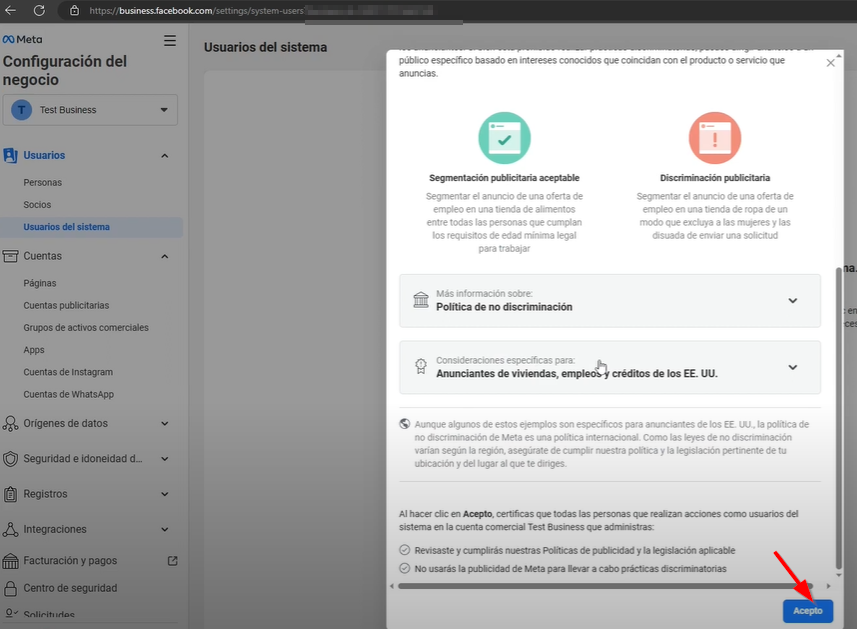Collapse the Usuarios section
Image resolution: width=857 pixels, height=629 pixels.
point(165,156)
